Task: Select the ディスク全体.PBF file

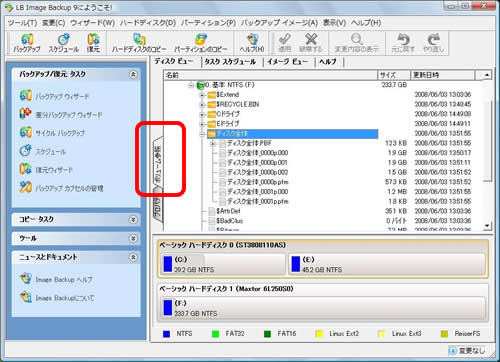Action: tap(245, 143)
